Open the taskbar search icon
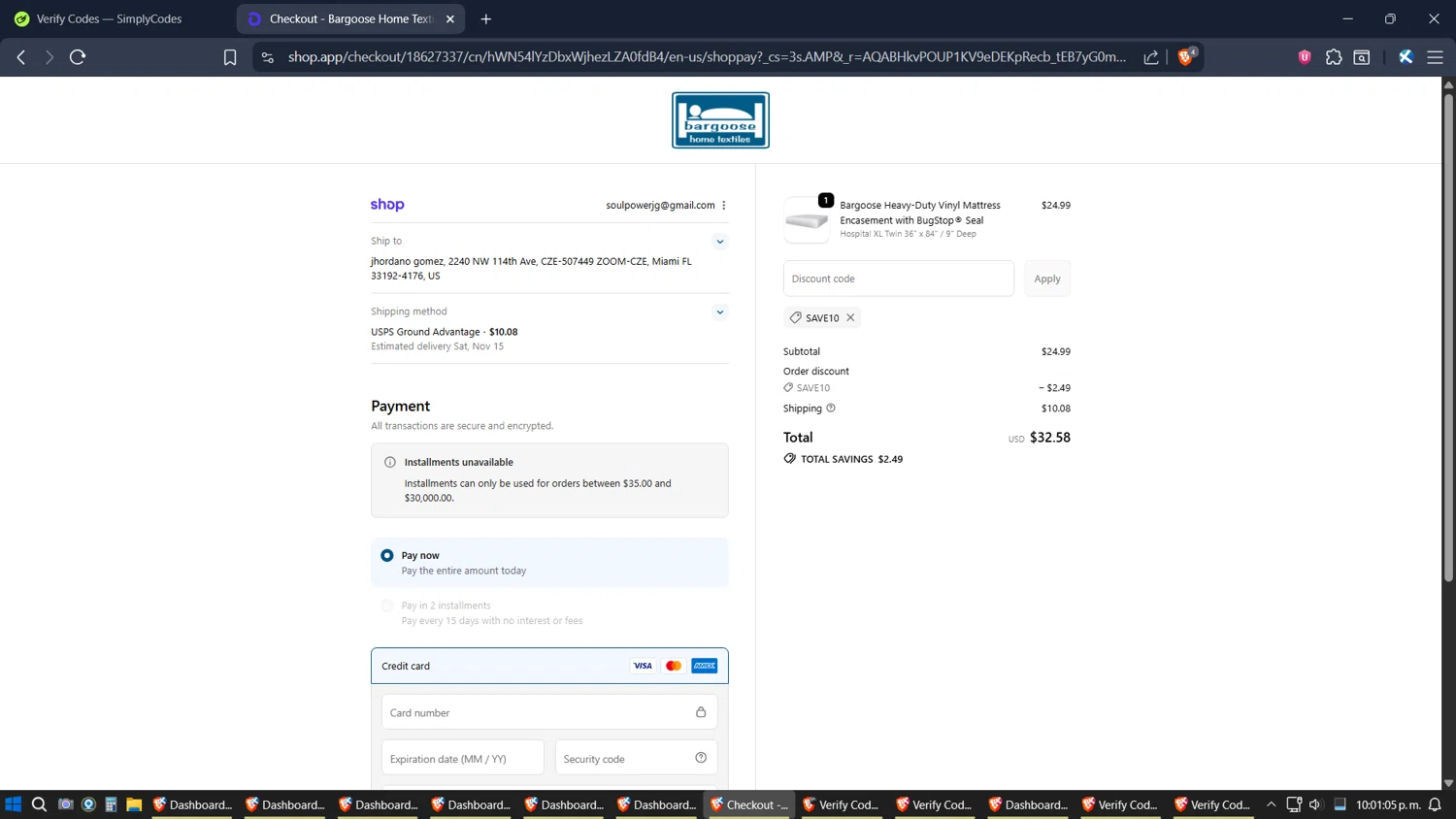This screenshot has width=1456, height=819. tap(39, 804)
